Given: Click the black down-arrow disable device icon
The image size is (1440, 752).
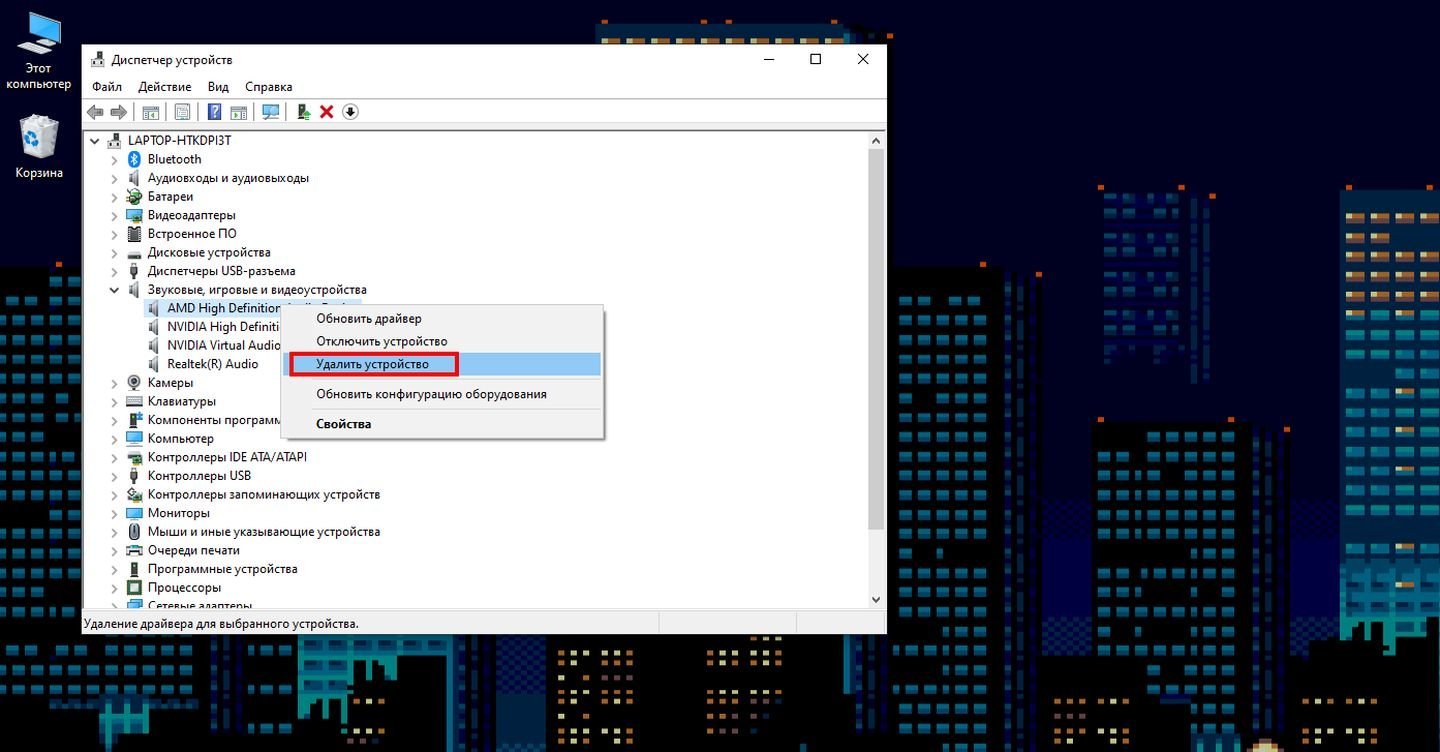Looking at the screenshot, I should [350, 112].
